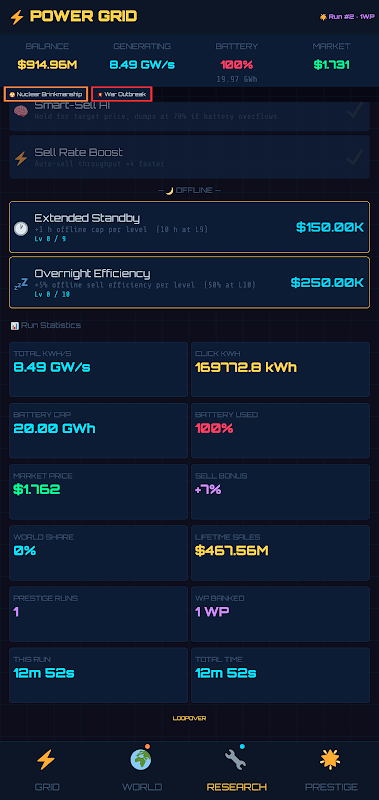Buy Overnight Efficiency for $250.00K
379x800 pixels.
click(x=327, y=283)
